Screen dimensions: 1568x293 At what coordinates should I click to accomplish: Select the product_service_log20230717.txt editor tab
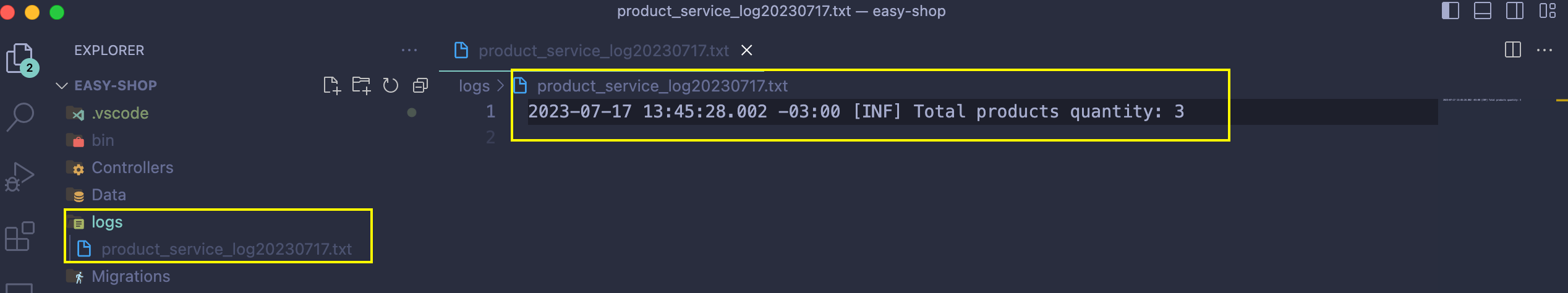click(603, 51)
